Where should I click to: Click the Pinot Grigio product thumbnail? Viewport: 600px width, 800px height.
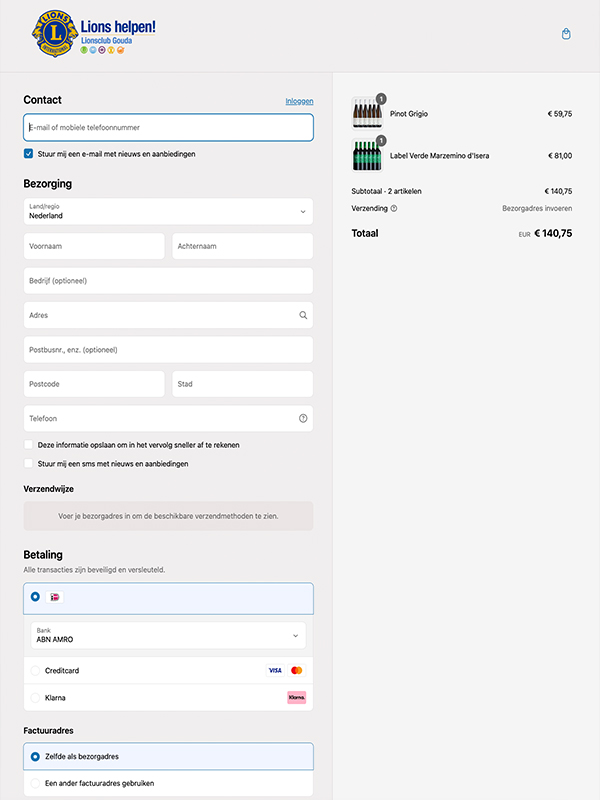pyautogui.click(x=366, y=113)
